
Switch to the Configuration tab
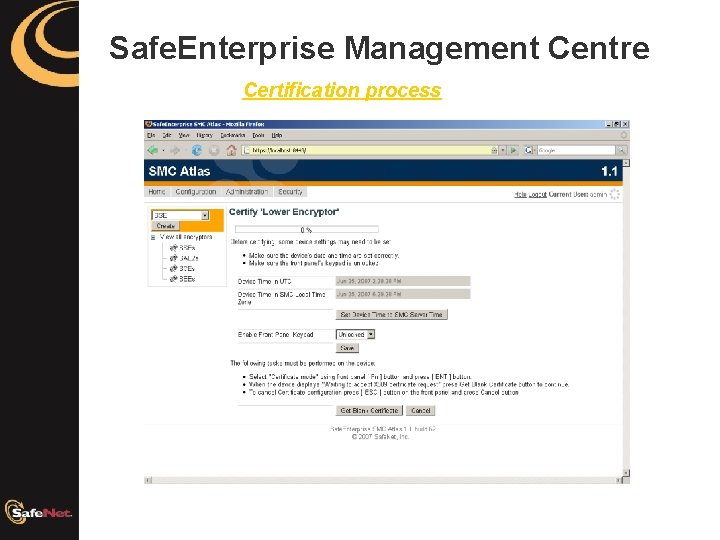tap(196, 192)
